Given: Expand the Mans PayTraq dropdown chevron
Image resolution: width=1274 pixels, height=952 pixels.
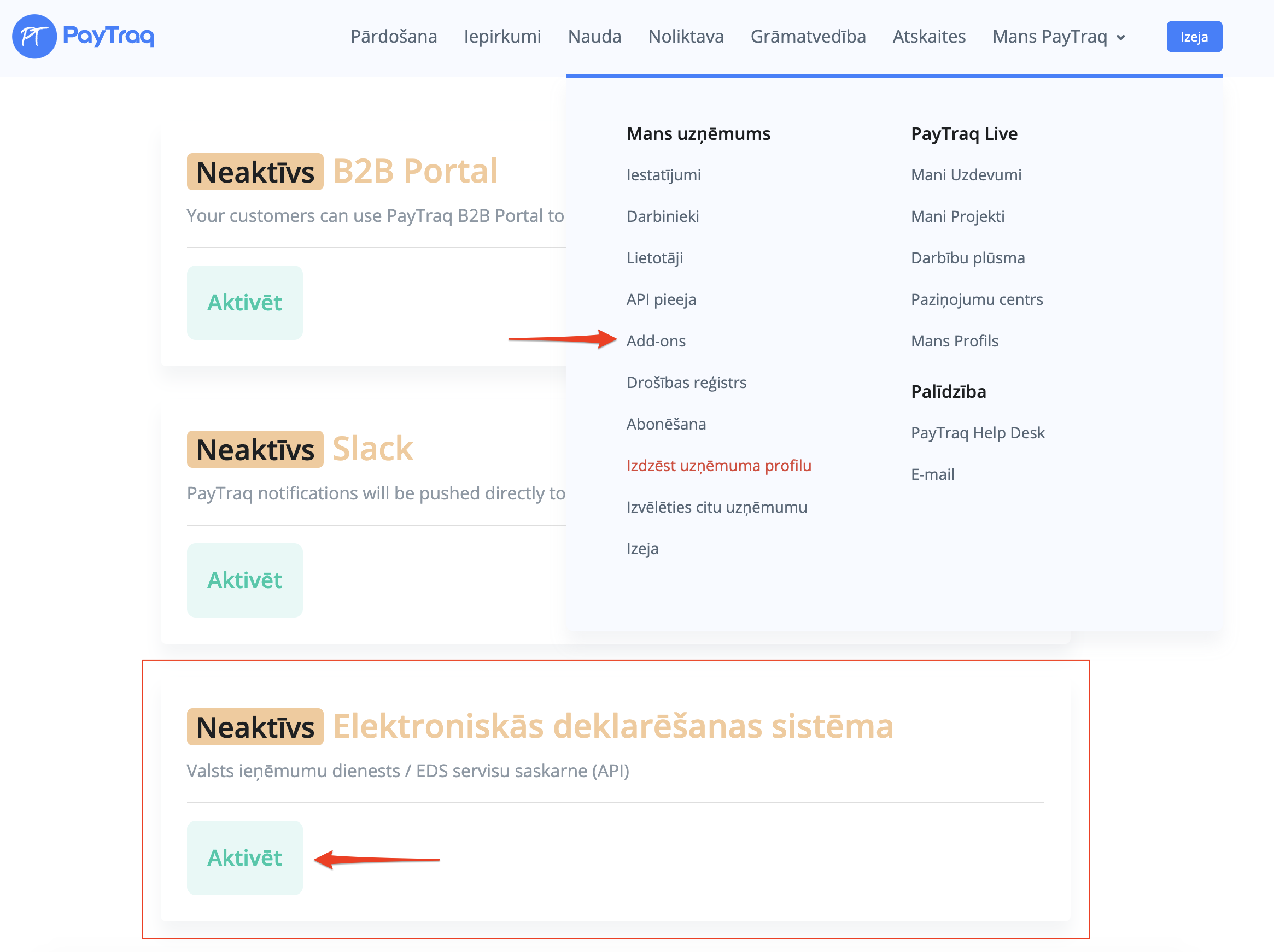Looking at the screenshot, I should coord(1120,38).
